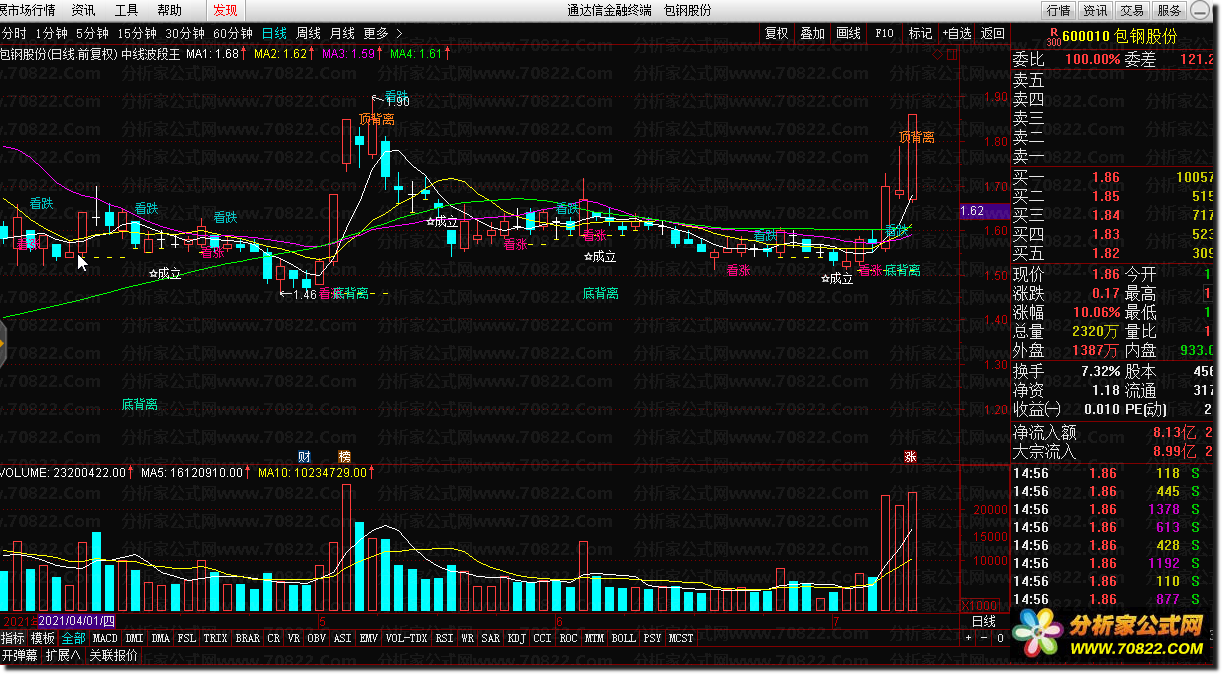This screenshot has height=674, width=1223.
Task: Select the BOLL indicator
Action: click(623, 638)
